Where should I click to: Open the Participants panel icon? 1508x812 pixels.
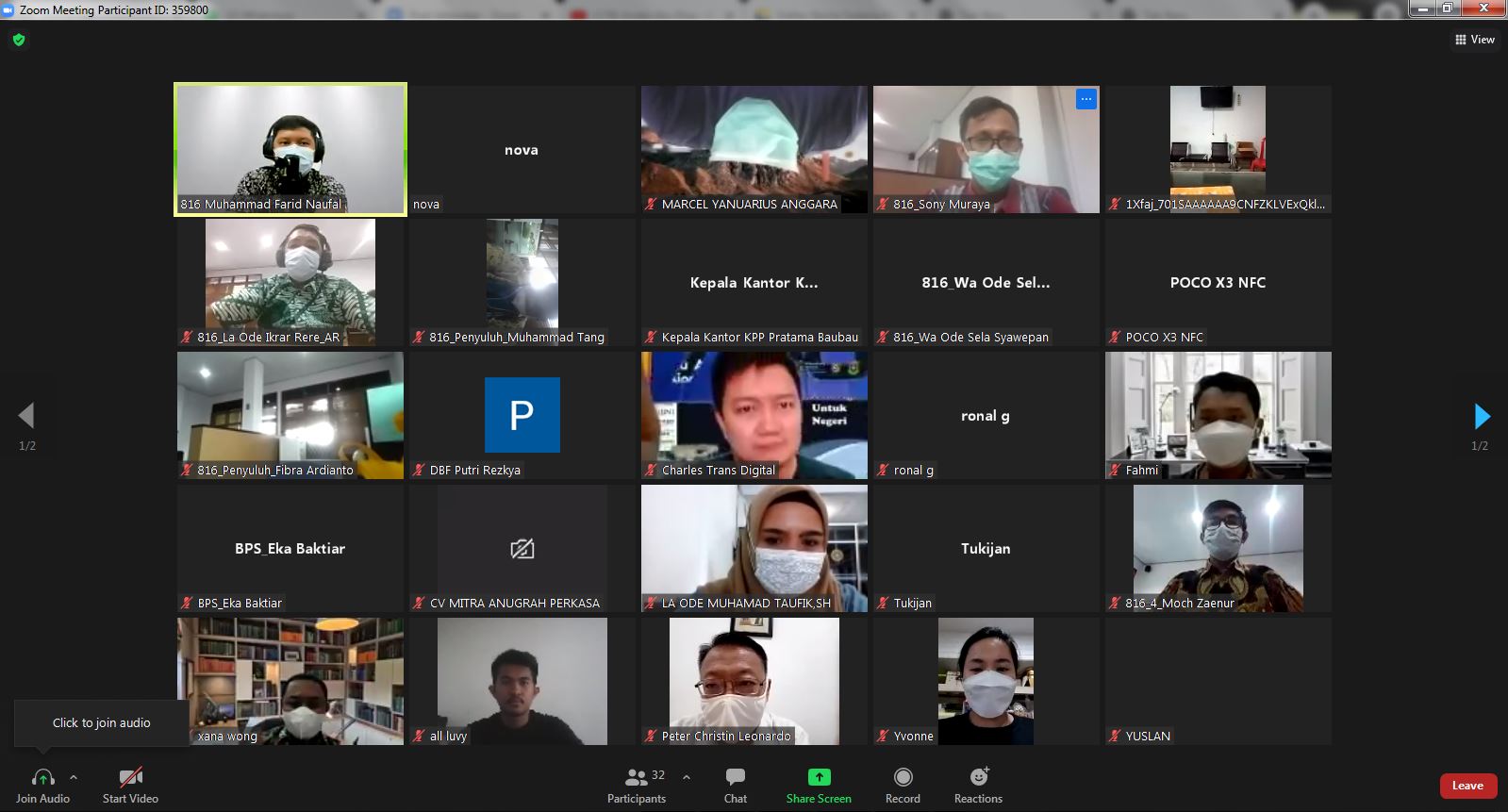pos(637,777)
